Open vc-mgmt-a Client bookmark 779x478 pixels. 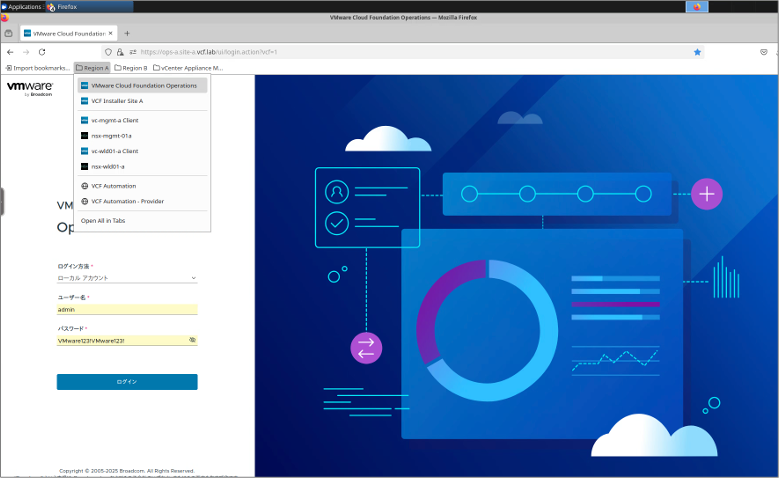pos(143,120)
